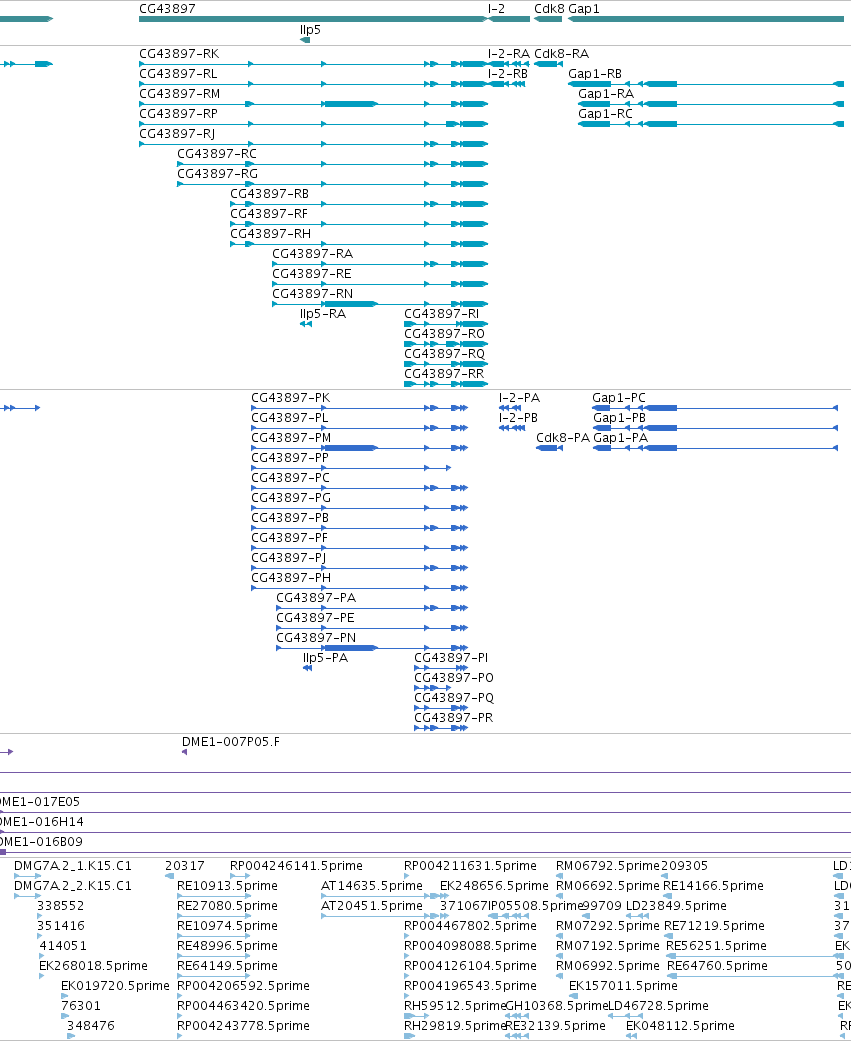Select EST label 338552

pos(60,906)
